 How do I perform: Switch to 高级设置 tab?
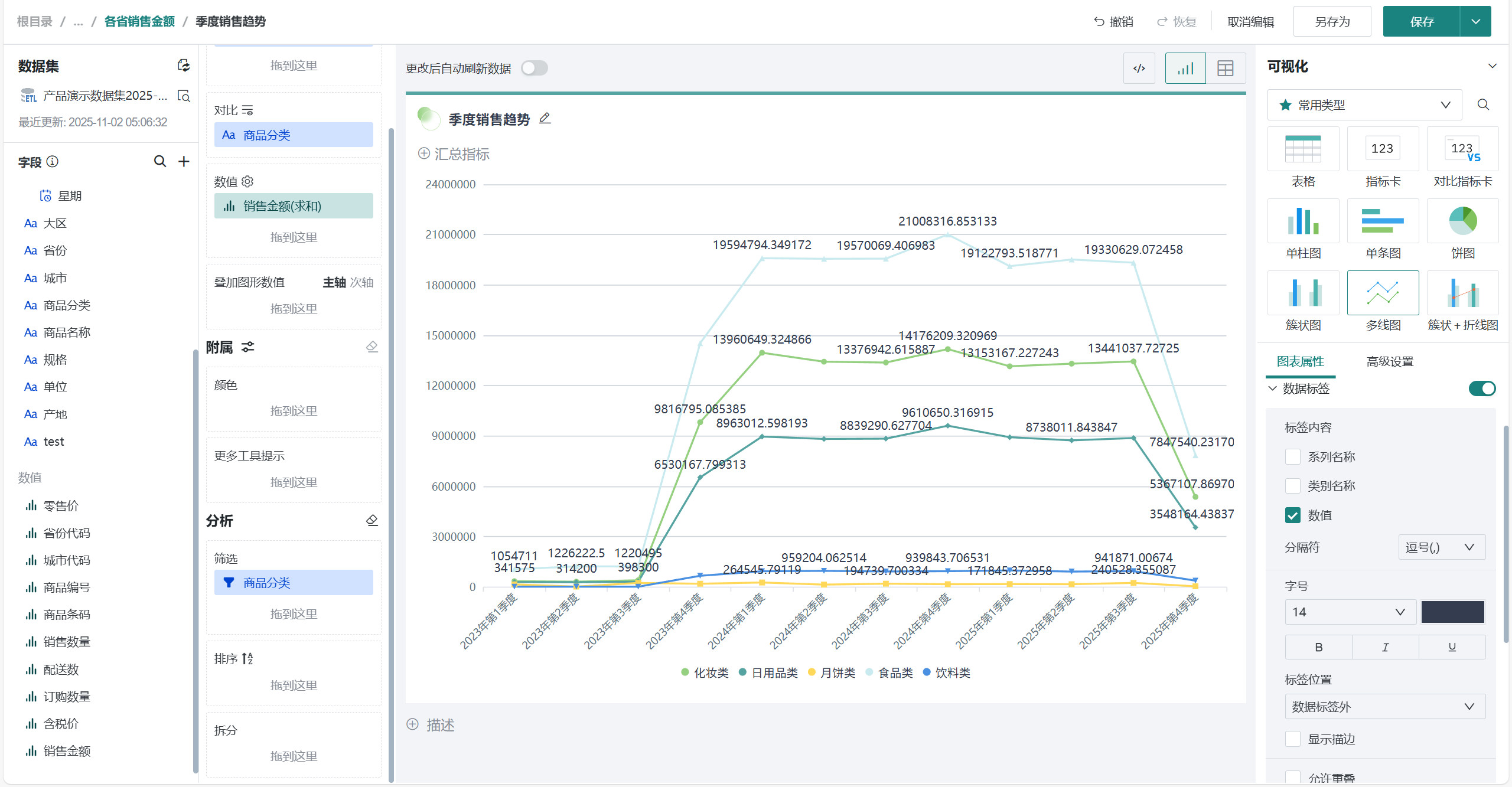(1389, 361)
